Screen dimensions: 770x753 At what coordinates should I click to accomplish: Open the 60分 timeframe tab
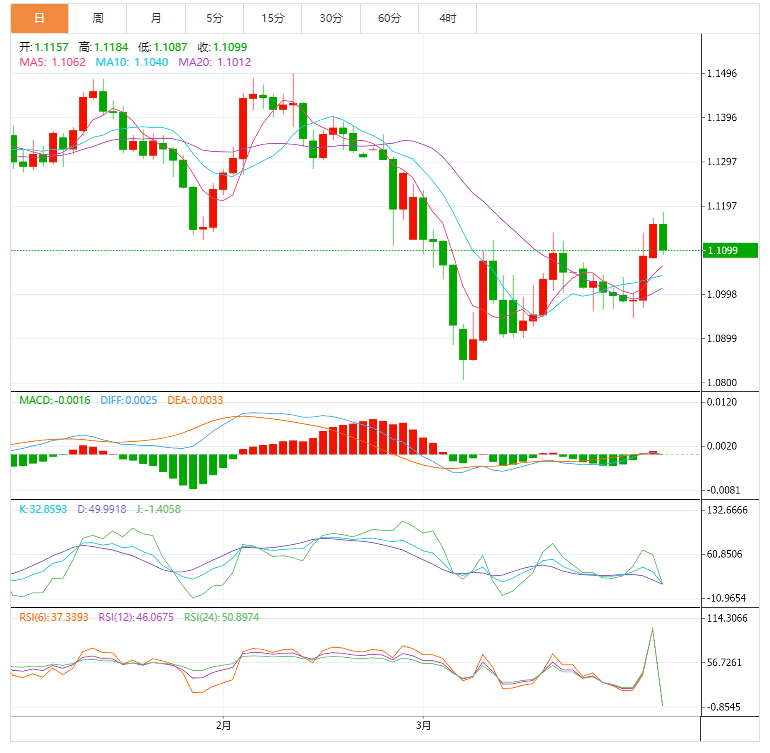tap(389, 19)
